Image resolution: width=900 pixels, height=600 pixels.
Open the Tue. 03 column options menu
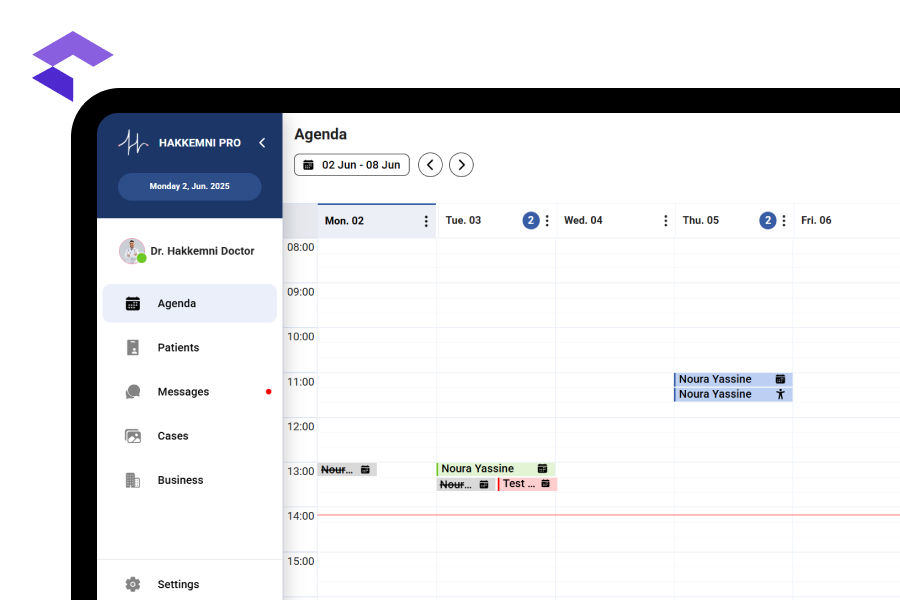pos(547,220)
